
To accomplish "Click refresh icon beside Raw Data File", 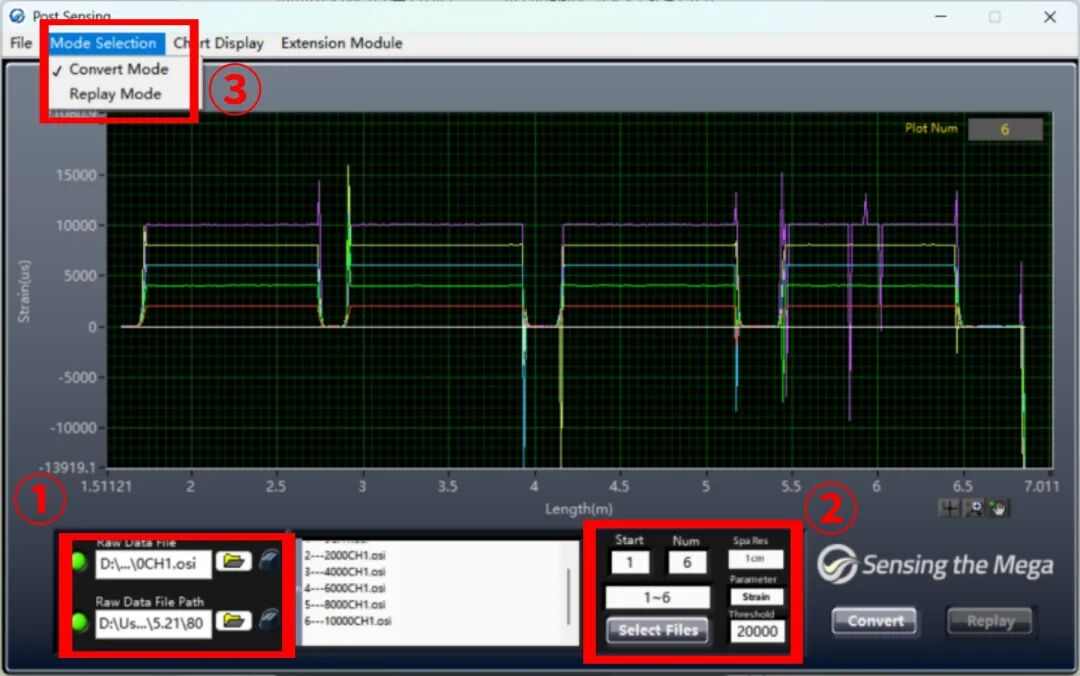I will [270, 562].
